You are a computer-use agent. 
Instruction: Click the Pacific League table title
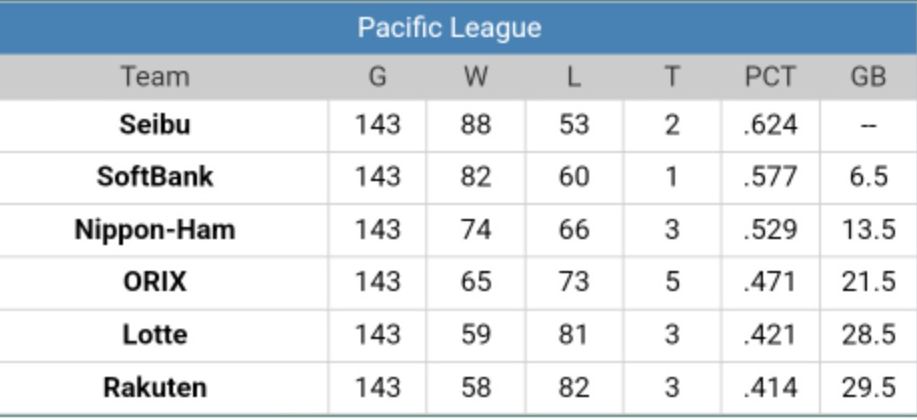[449, 27]
